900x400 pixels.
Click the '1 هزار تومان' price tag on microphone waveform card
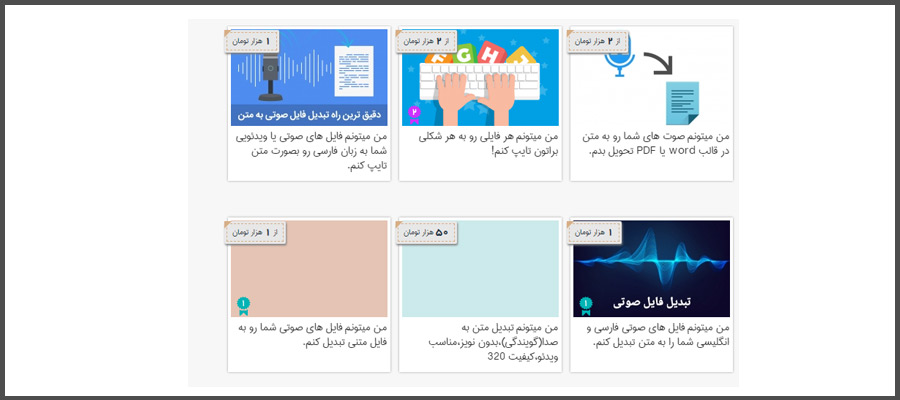pos(251,41)
